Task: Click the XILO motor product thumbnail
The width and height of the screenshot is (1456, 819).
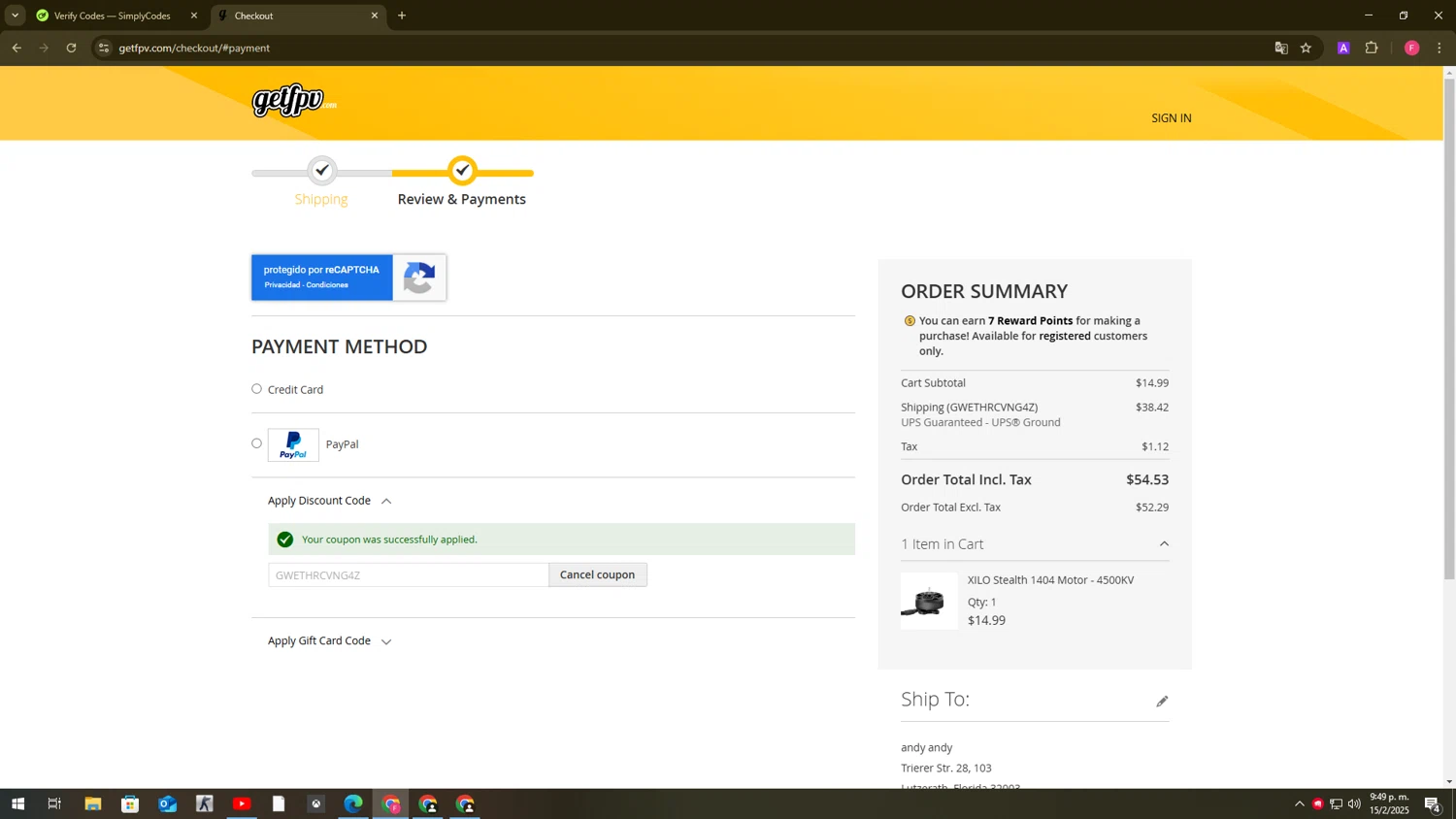Action: [x=929, y=602]
